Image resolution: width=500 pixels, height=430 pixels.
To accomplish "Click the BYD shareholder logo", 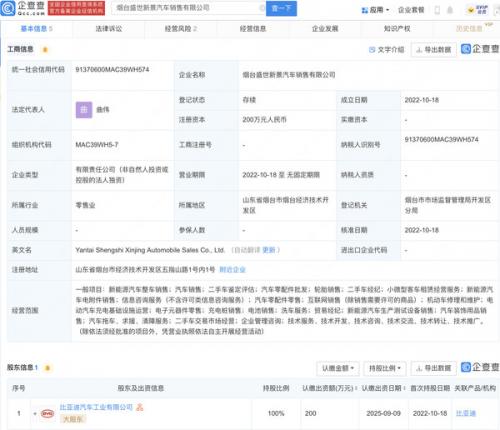I will tap(47, 413).
